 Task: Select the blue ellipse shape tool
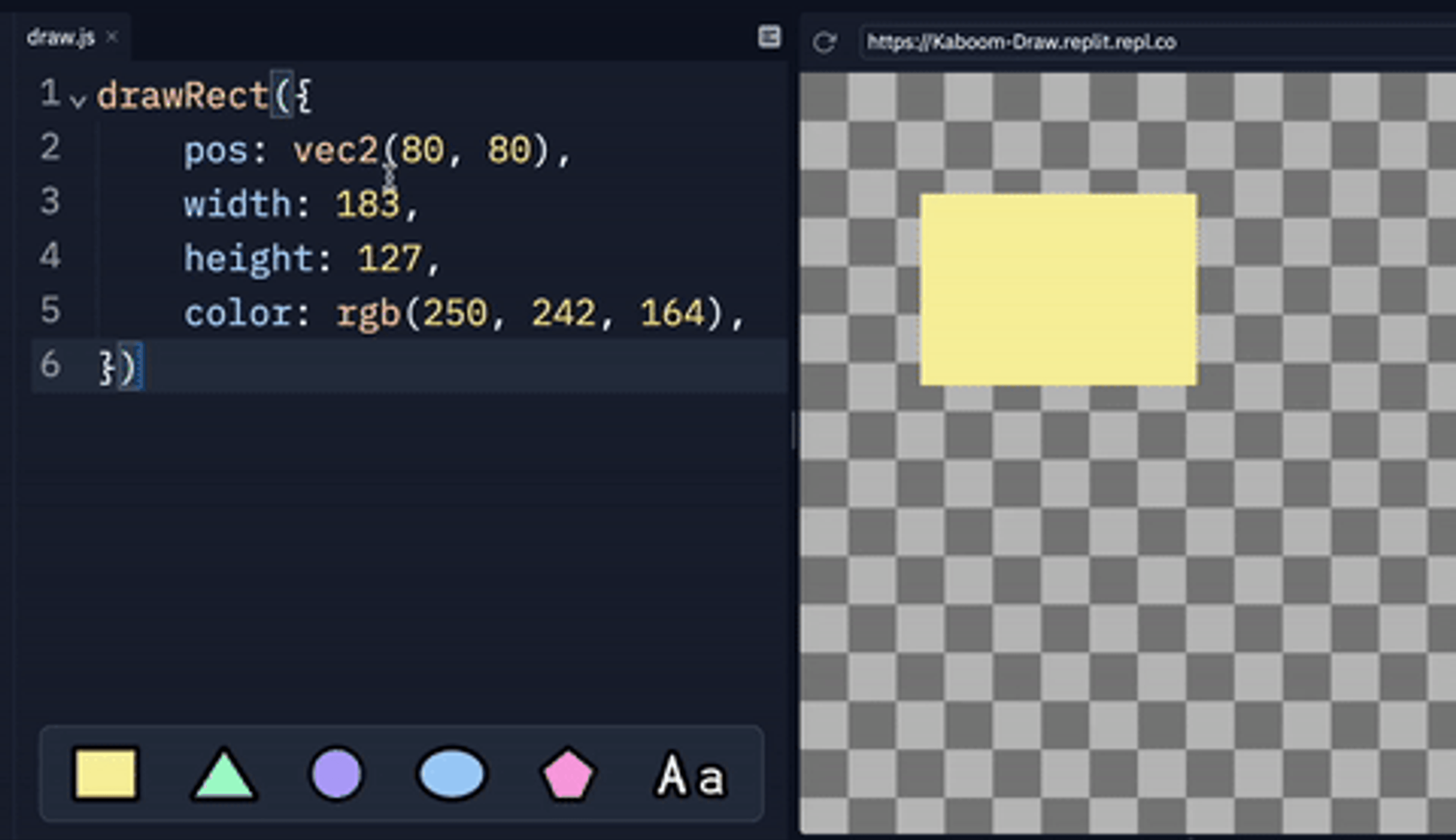[452, 774]
